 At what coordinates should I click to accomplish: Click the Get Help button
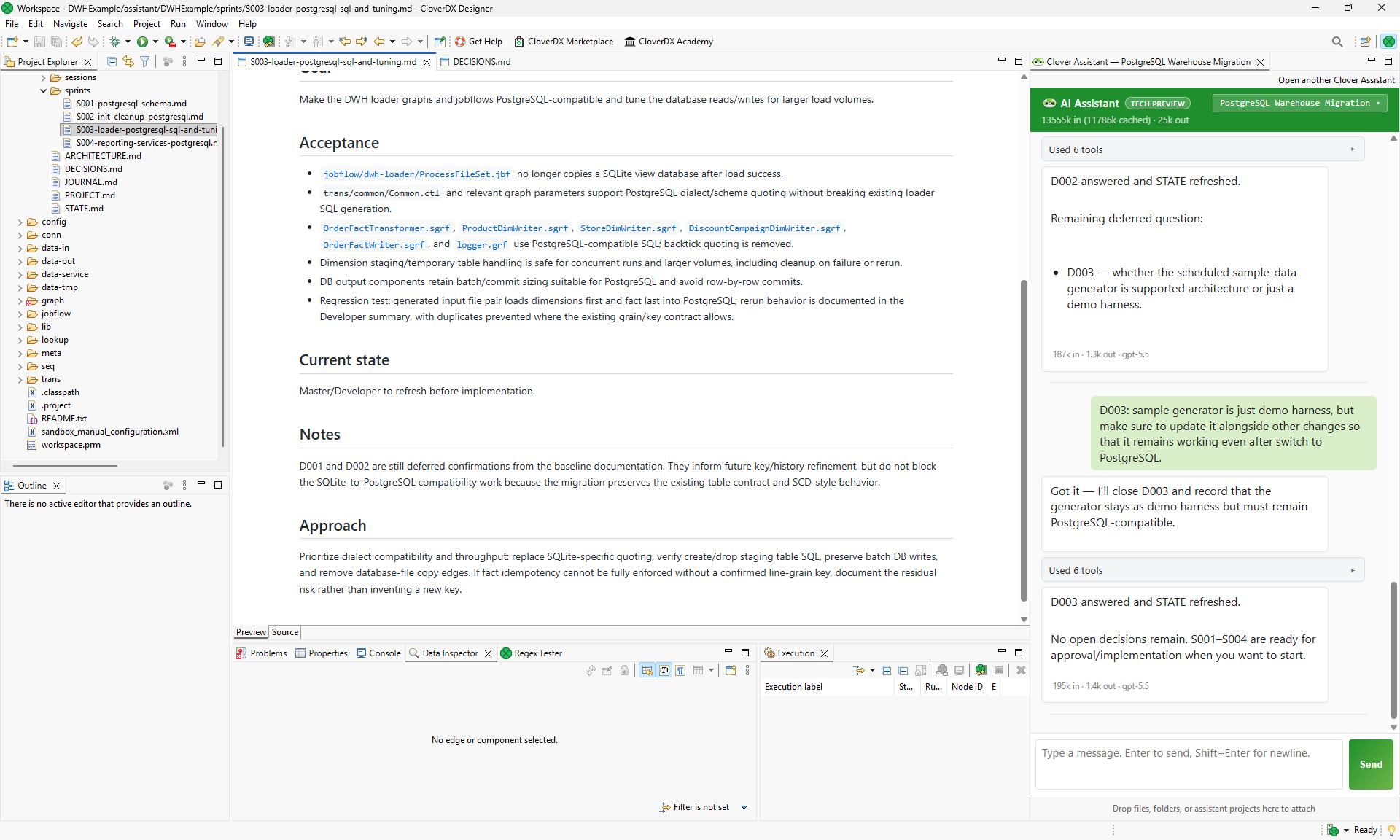pyautogui.click(x=478, y=42)
